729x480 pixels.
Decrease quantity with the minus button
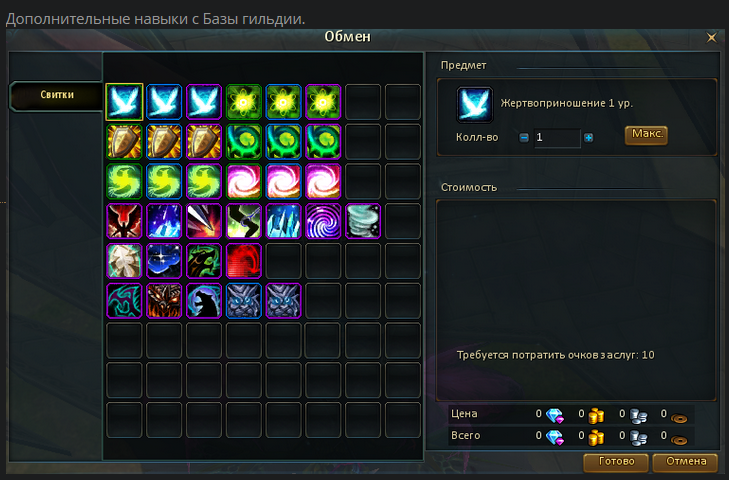pos(524,138)
